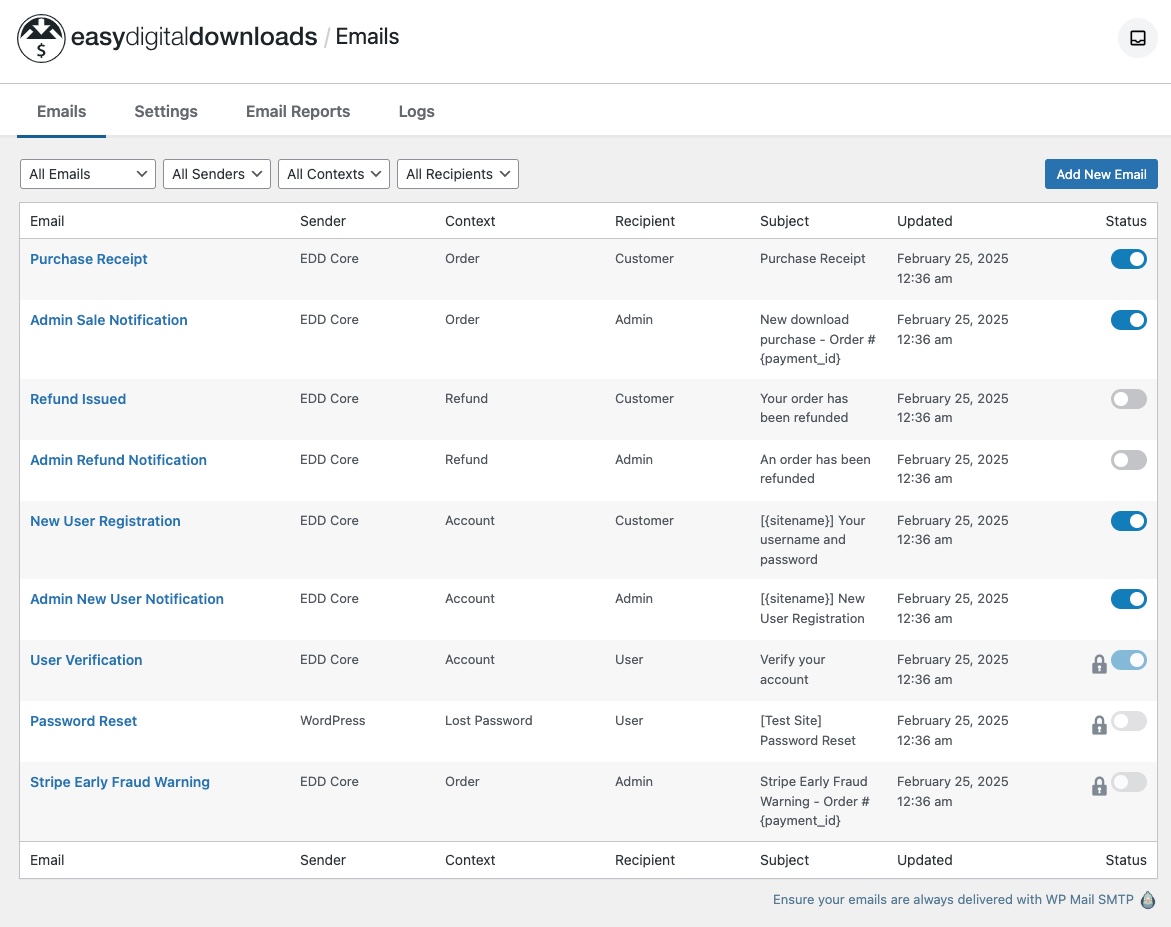Viewport: 1171px width, 927px height.
Task: Open the All Senders filter dropdown
Action: click(217, 174)
